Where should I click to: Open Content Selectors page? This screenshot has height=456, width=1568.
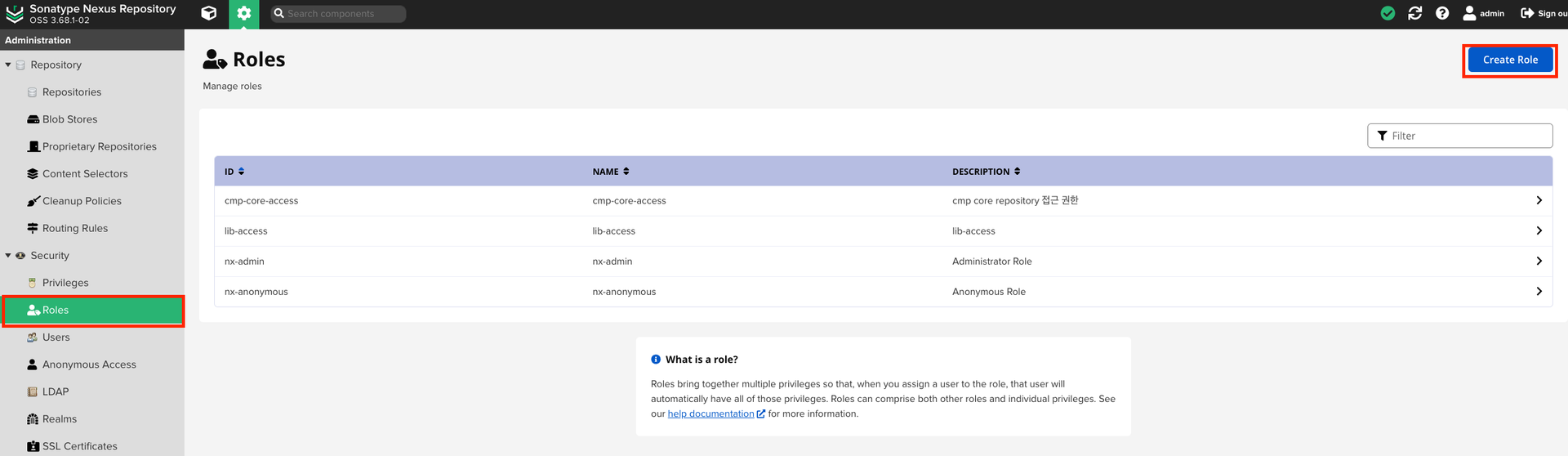tap(85, 174)
